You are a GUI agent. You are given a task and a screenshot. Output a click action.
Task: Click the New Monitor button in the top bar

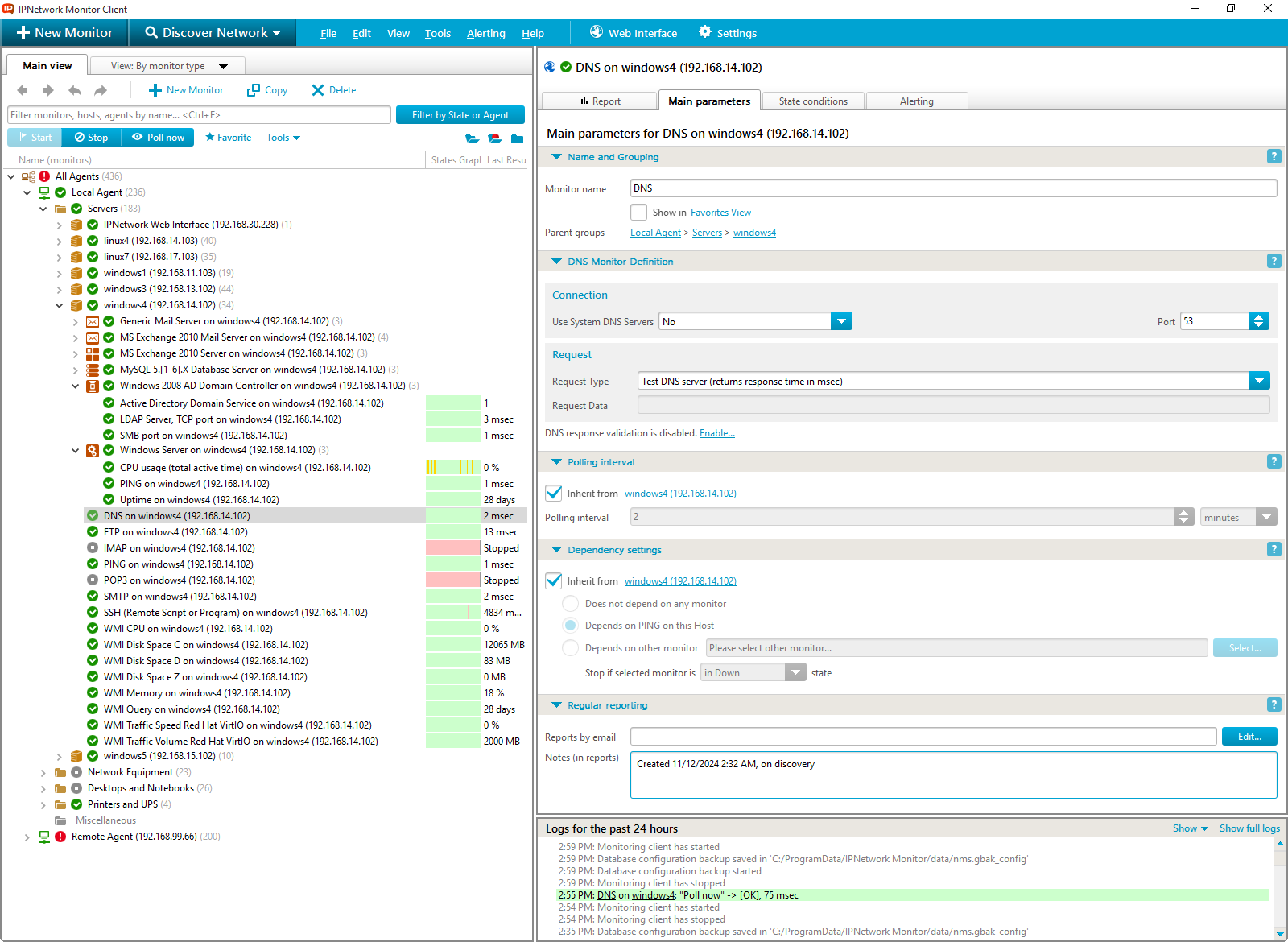pos(65,32)
